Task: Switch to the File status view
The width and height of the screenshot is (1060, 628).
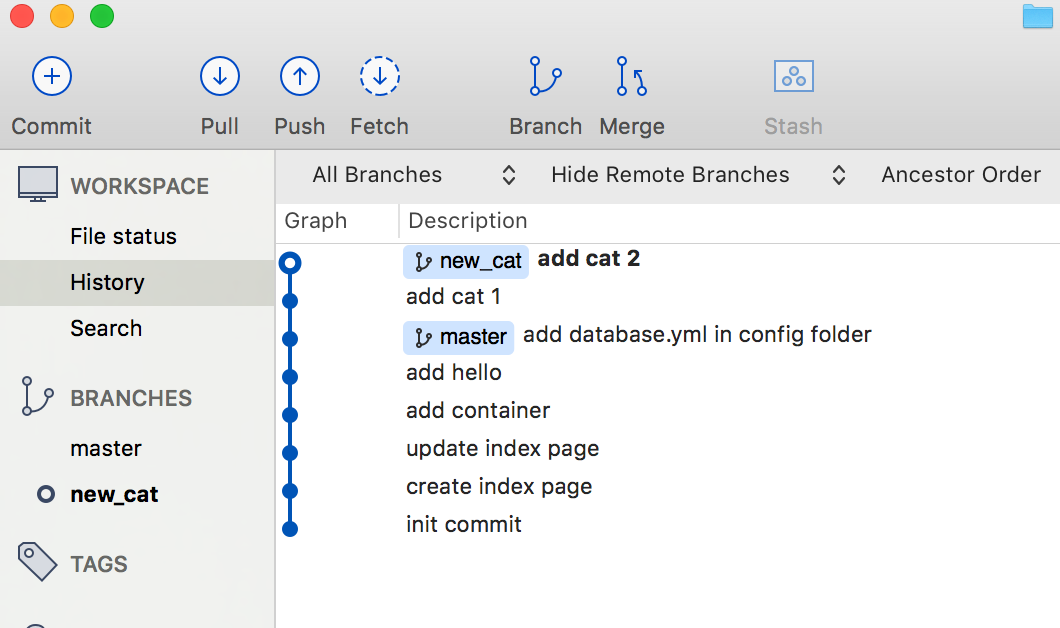Action: point(123,236)
